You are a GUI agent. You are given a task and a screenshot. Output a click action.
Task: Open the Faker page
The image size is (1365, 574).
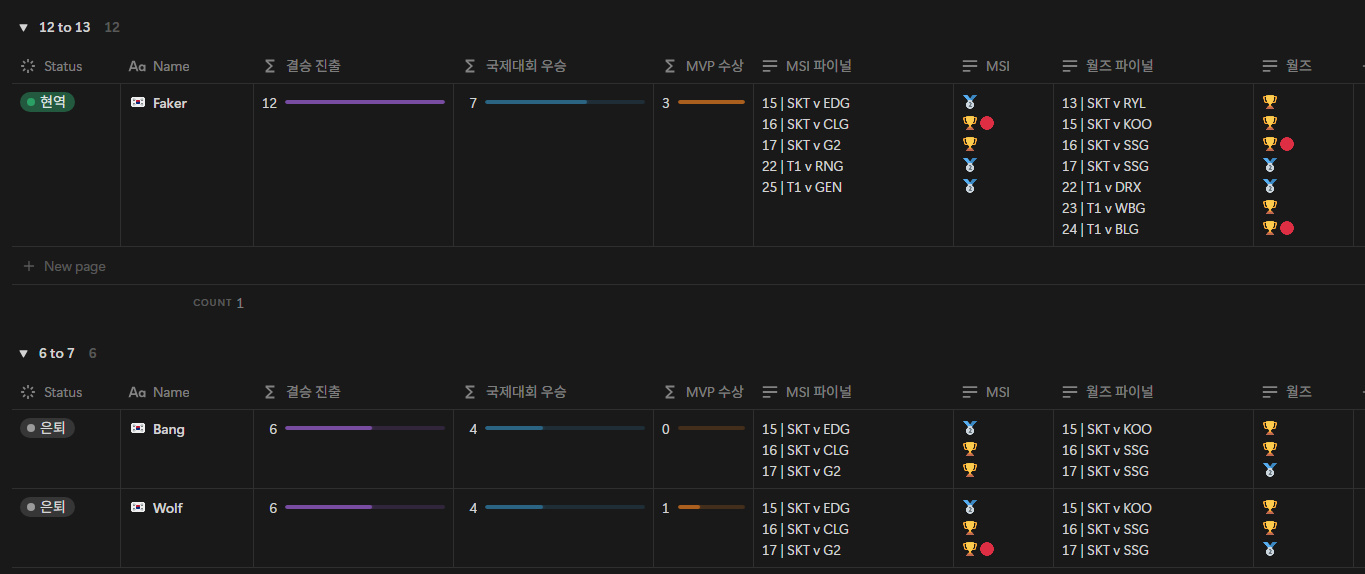point(170,103)
